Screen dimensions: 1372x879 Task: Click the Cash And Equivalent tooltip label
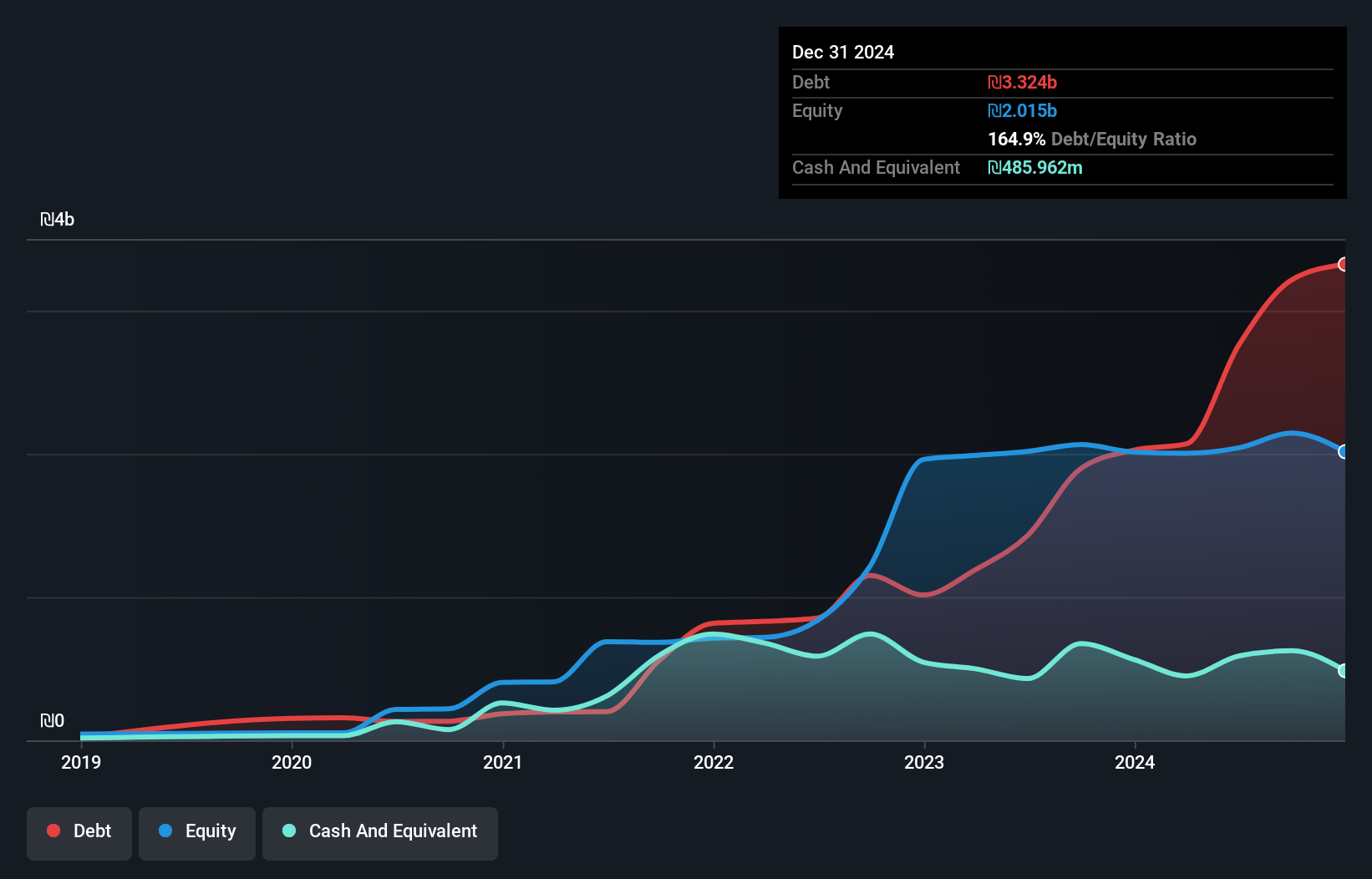point(876,167)
